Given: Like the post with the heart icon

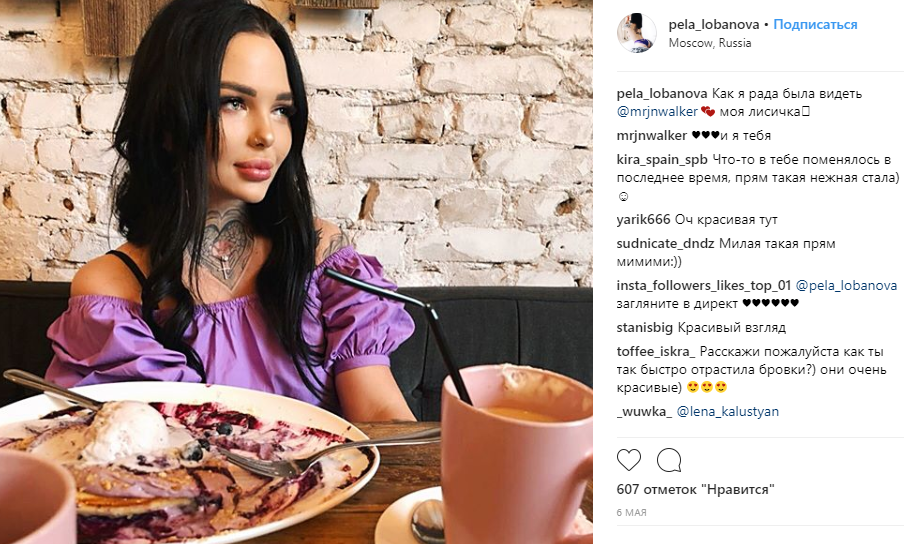Looking at the screenshot, I should 629,460.
